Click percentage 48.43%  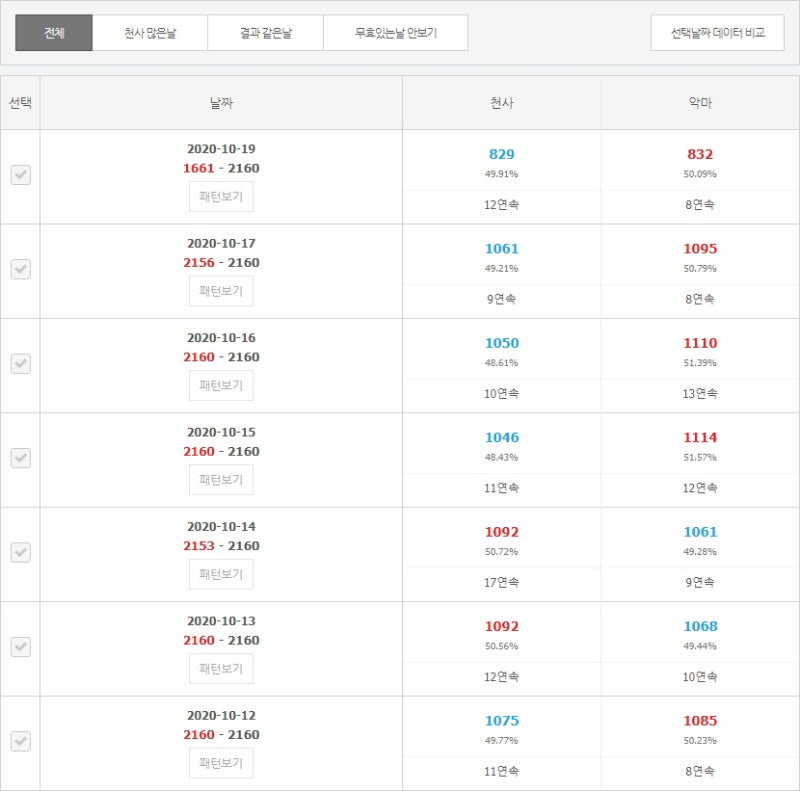[x=502, y=457]
